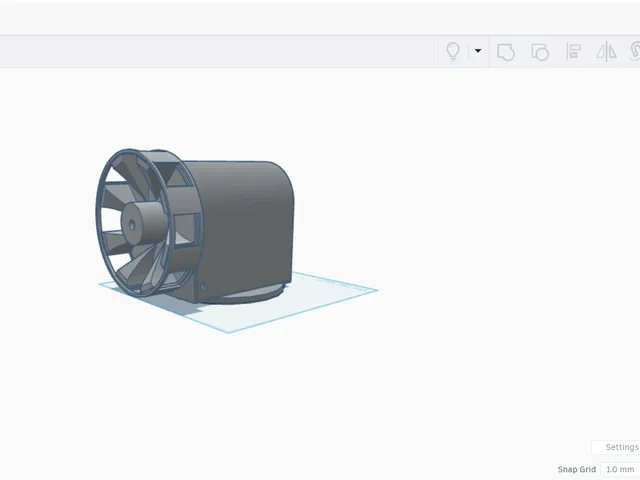Open the Snap Grid value dropdown

[x=620, y=469]
